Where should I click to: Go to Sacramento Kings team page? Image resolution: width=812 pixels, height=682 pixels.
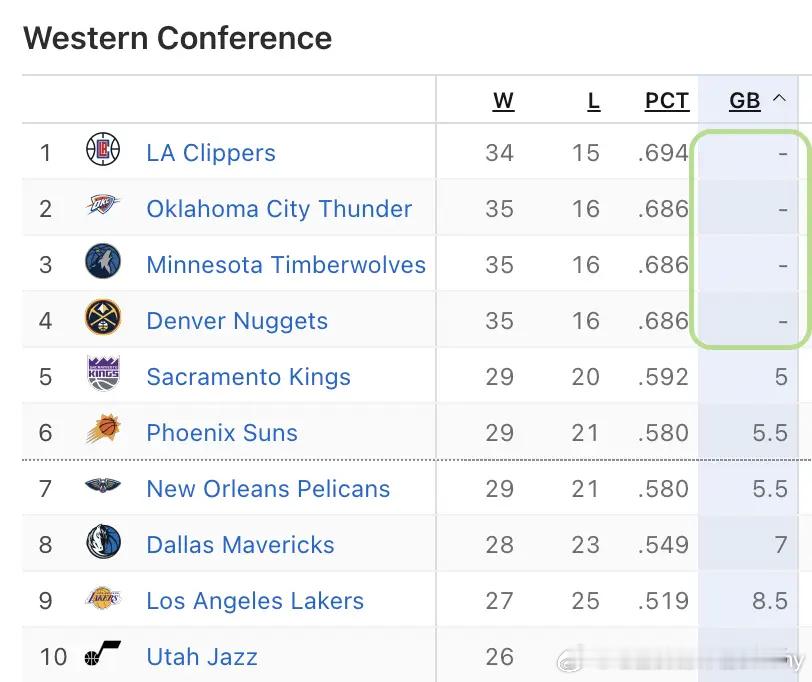(x=248, y=377)
